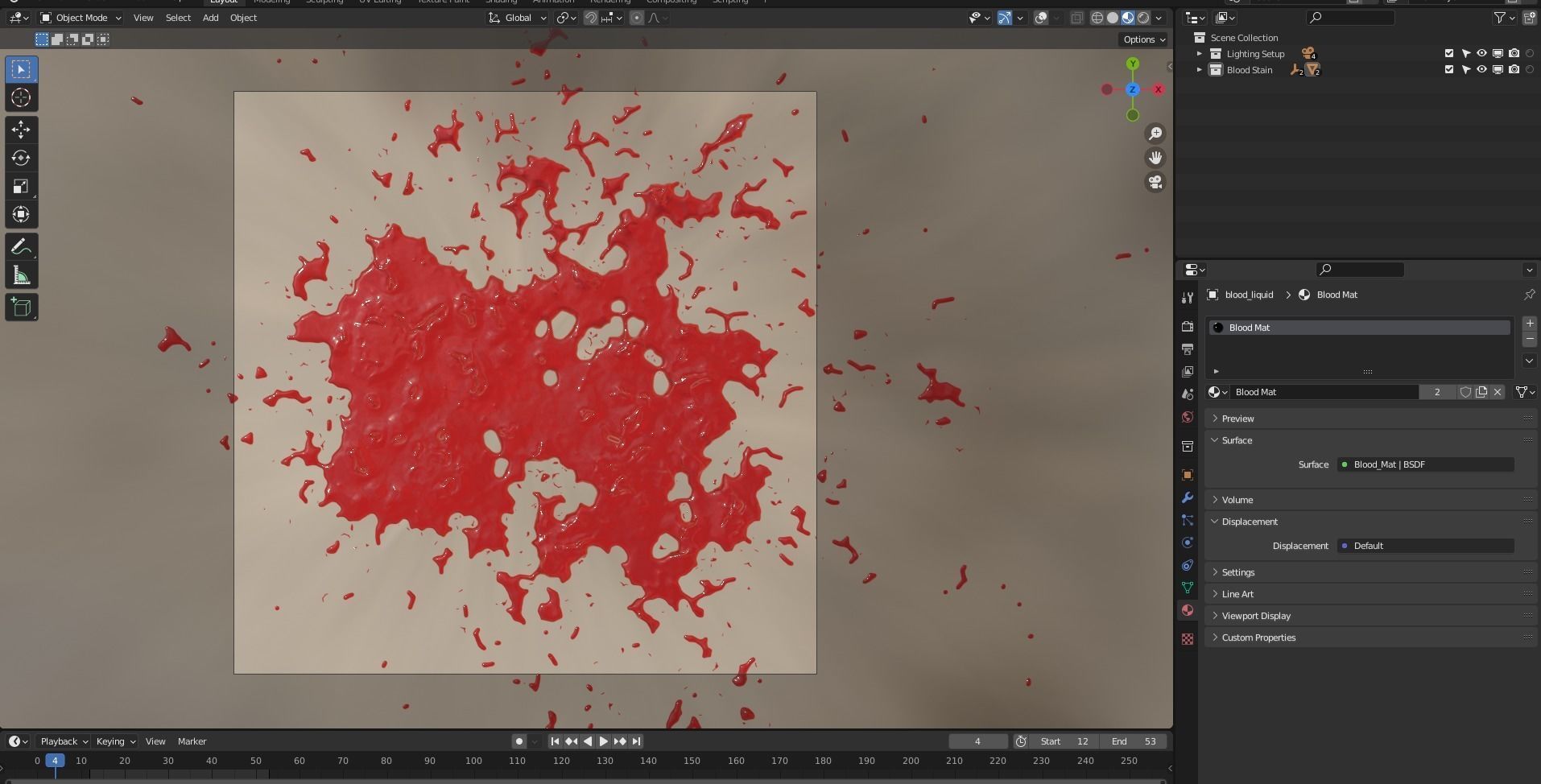Open the viewport Options dropdown
The image size is (1541, 784).
coord(1143,39)
